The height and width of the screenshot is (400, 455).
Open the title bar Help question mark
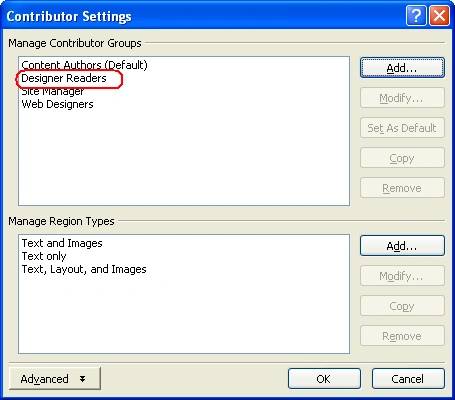point(416,16)
